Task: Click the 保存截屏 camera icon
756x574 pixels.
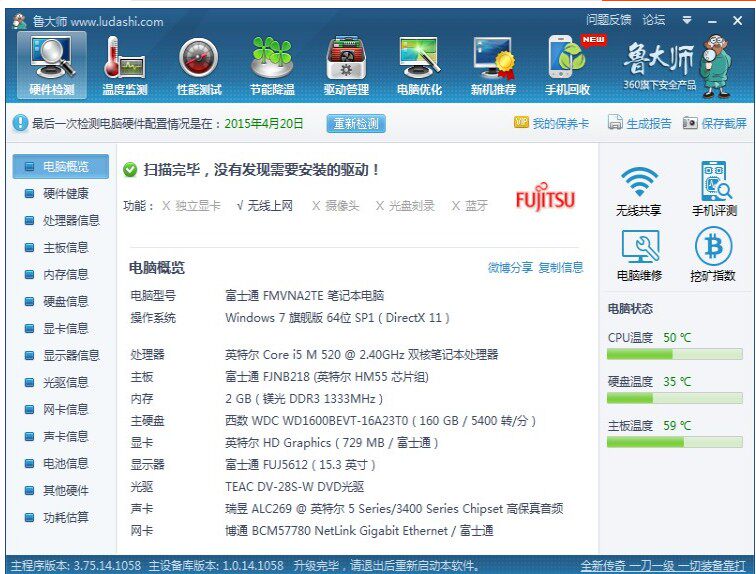Action: tap(690, 123)
